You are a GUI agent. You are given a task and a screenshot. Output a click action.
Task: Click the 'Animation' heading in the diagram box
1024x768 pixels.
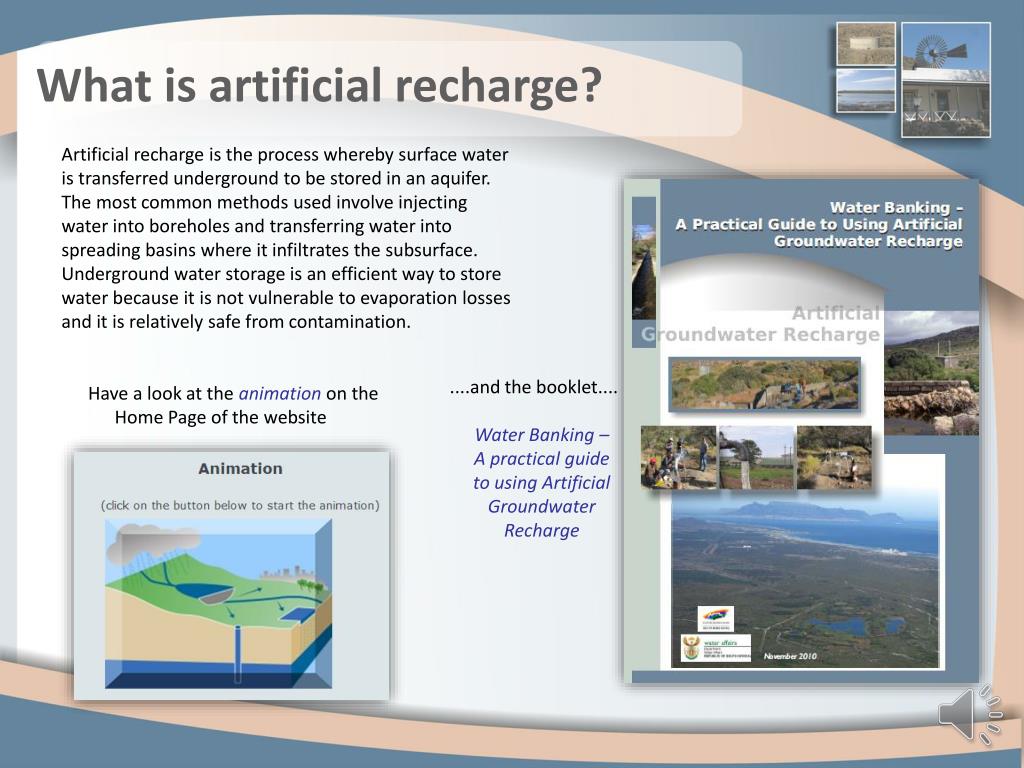pyautogui.click(x=240, y=469)
